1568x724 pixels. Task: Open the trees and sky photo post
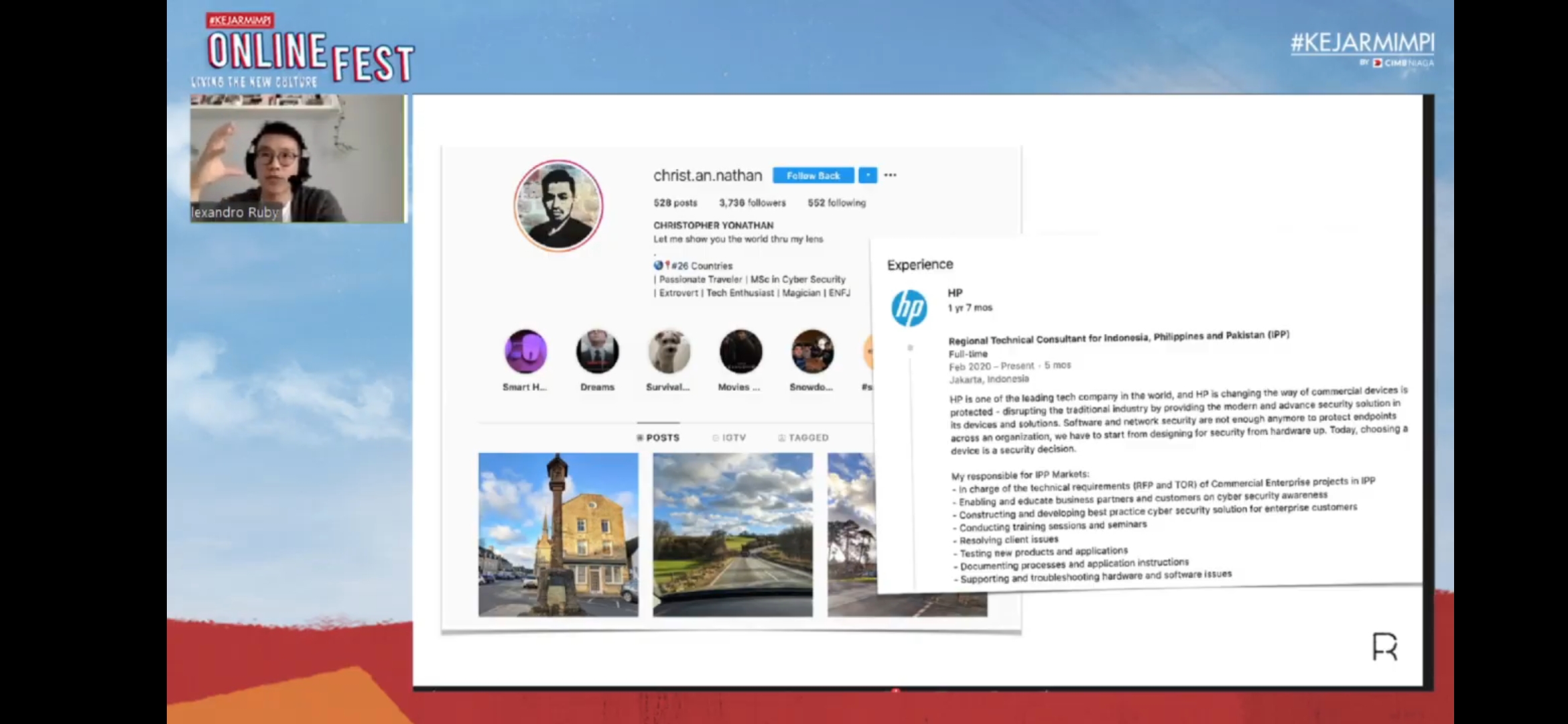[852, 534]
